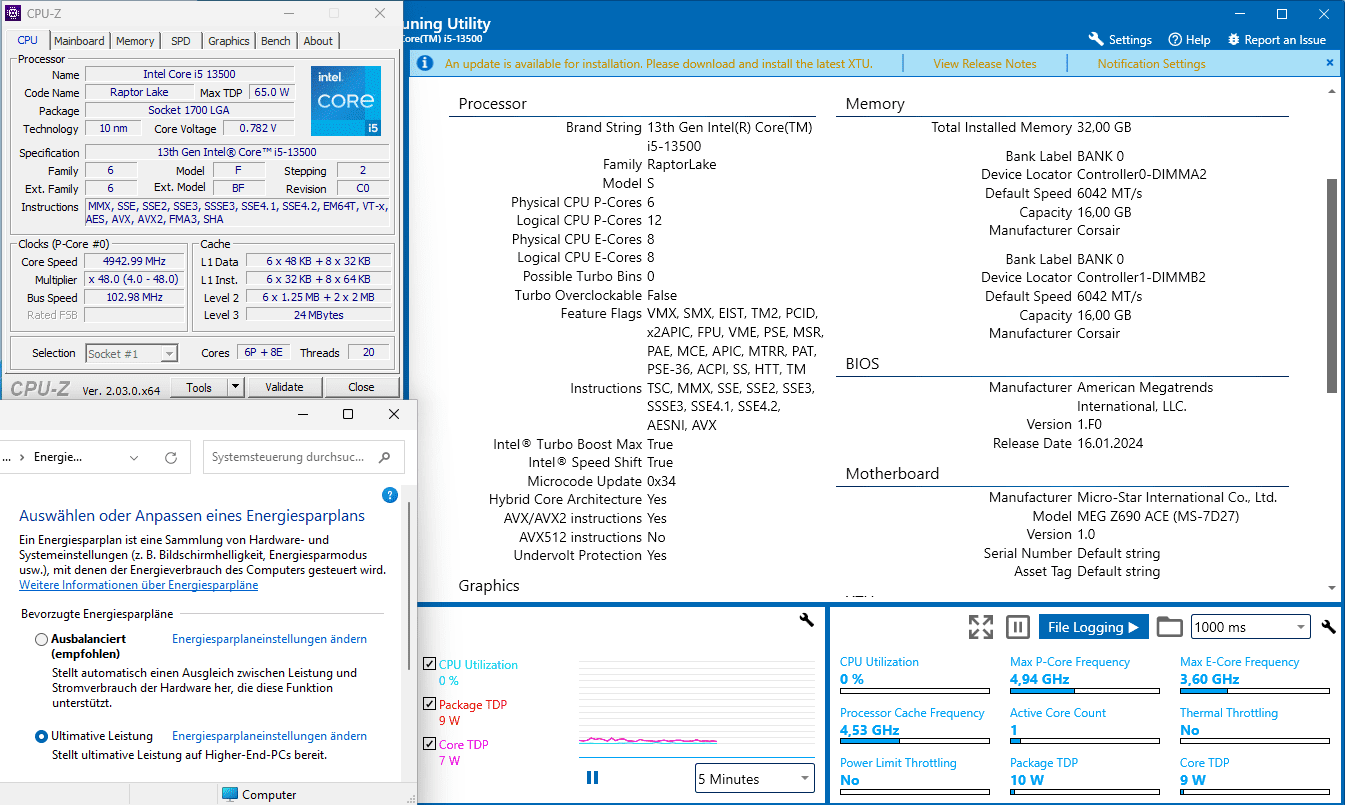This screenshot has width=1345, height=805.
Task: Refresh the control panel address bar
Action: coord(171,457)
